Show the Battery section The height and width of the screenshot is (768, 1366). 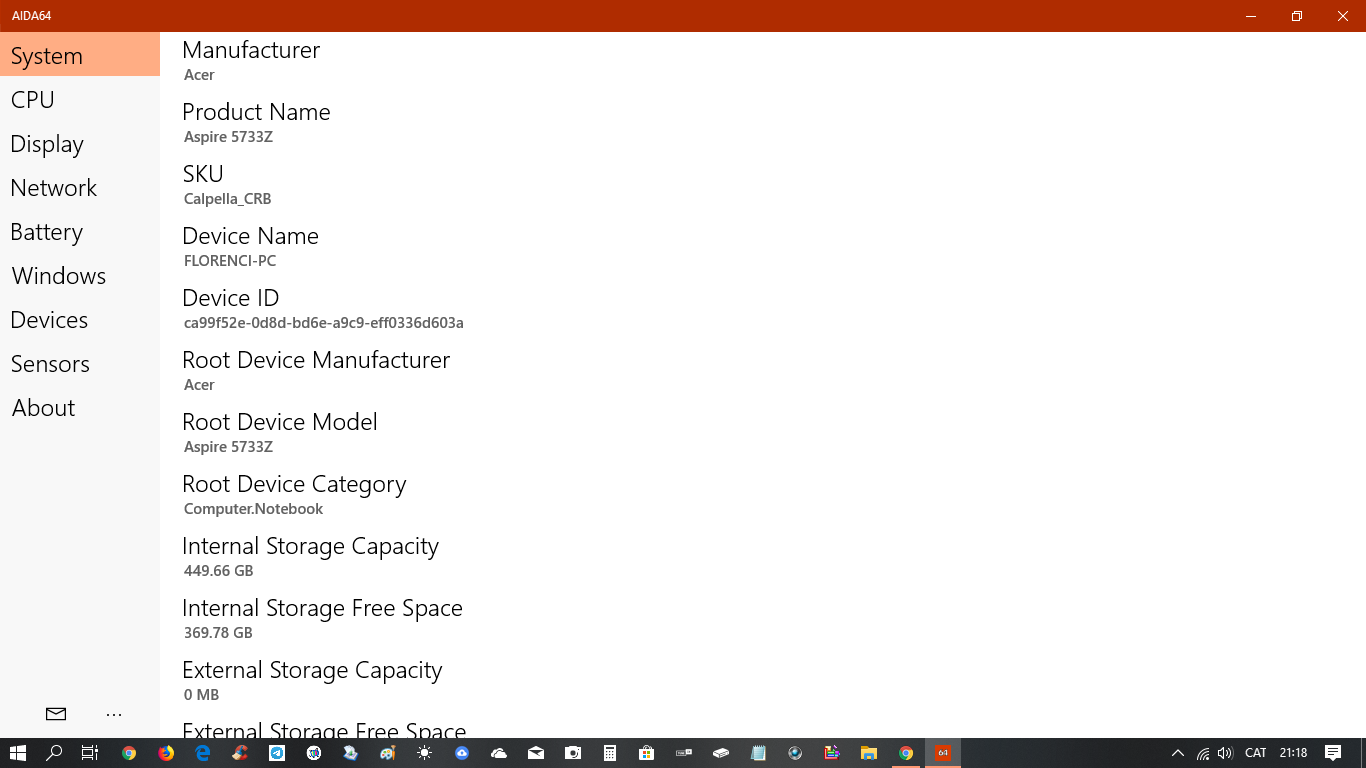click(80, 232)
